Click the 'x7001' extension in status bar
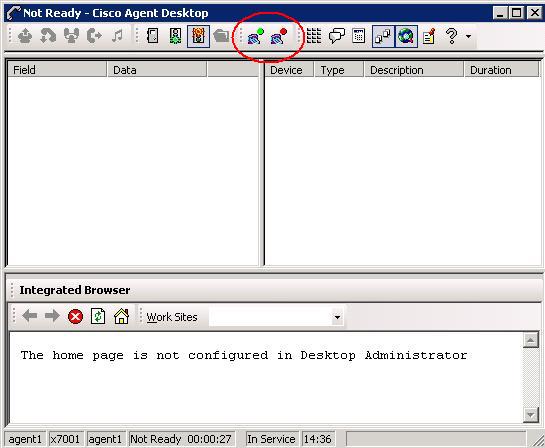This screenshot has height=448, width=545. 65,439
